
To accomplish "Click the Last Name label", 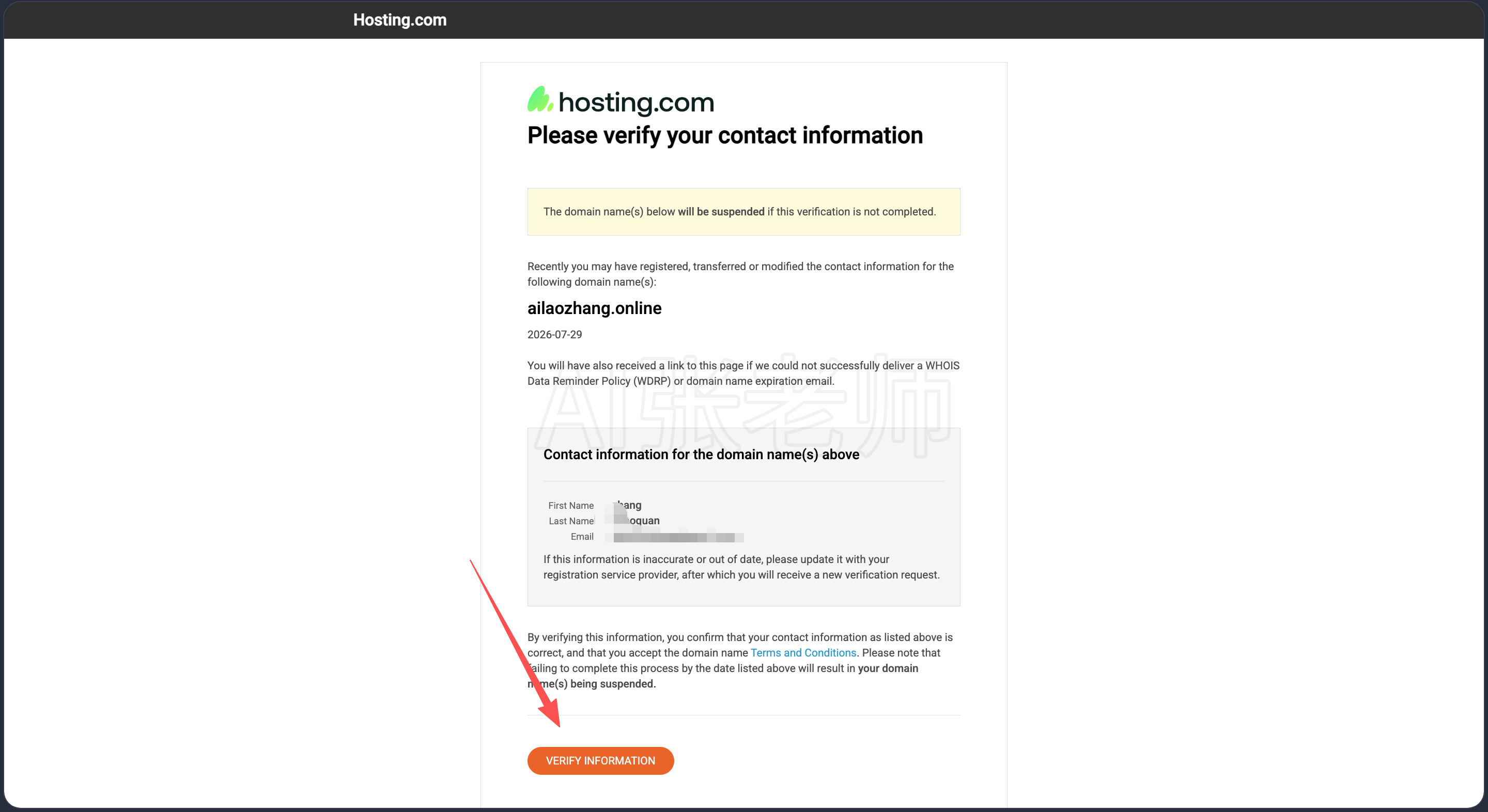I will pyautogui.click(x=571, y=521).
